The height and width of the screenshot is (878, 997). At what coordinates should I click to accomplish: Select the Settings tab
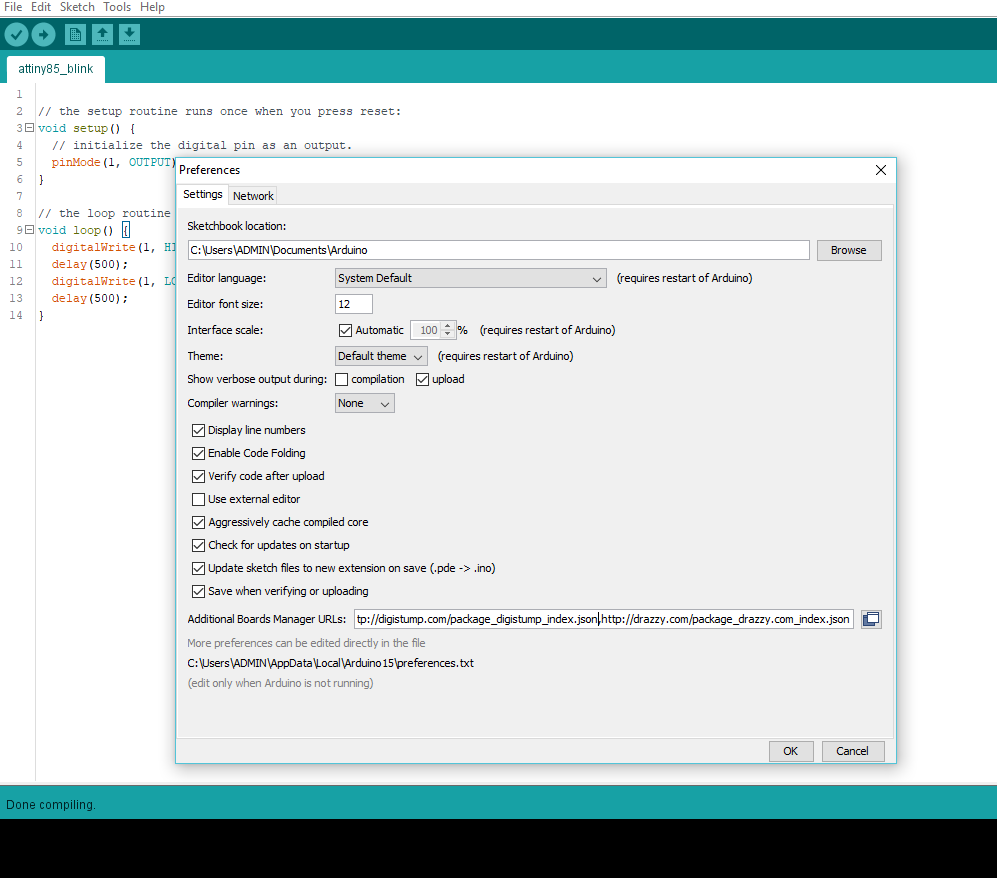coord(203,195)
